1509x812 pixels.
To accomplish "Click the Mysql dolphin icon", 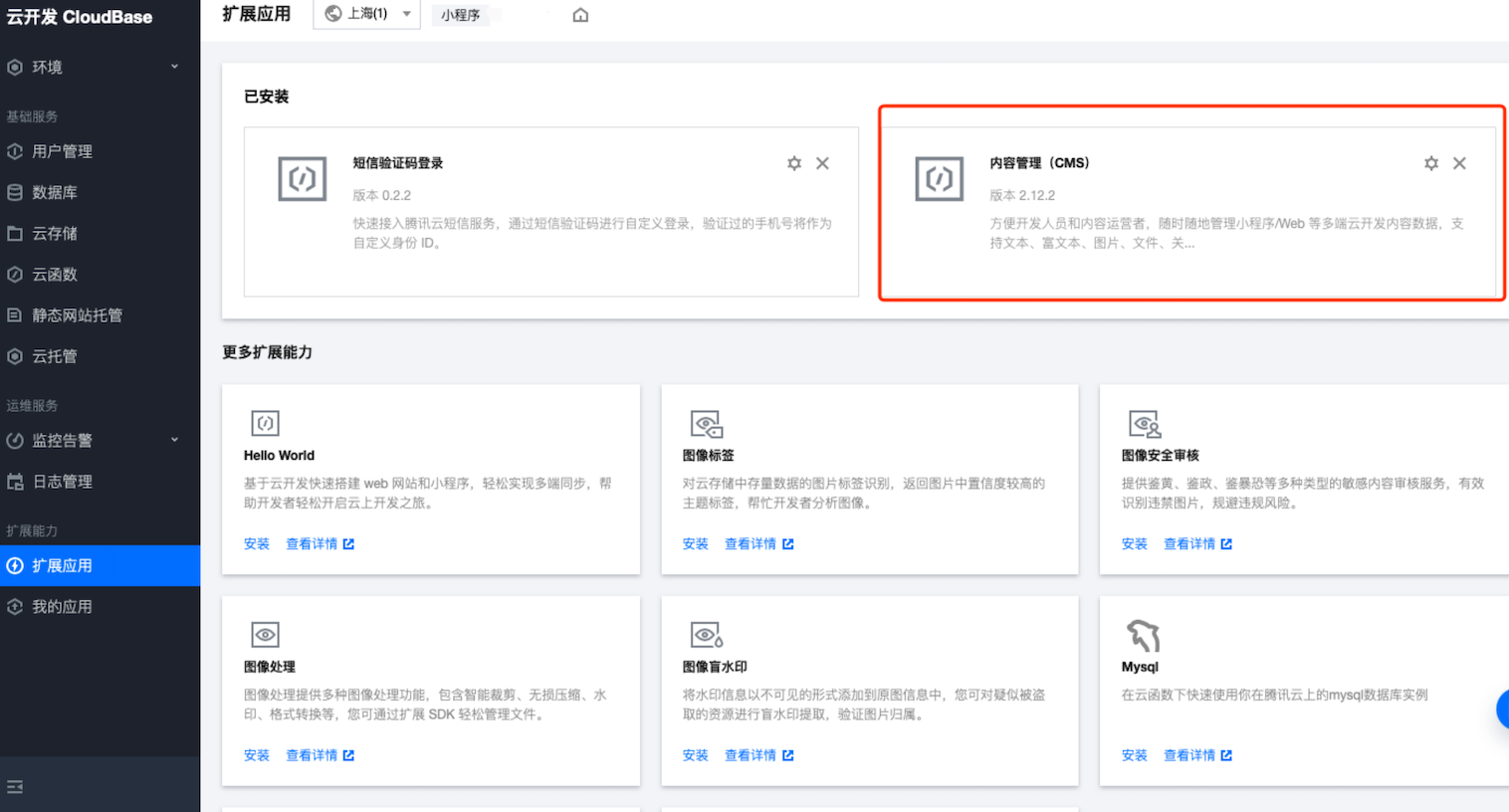I will tap(1144, 635).
